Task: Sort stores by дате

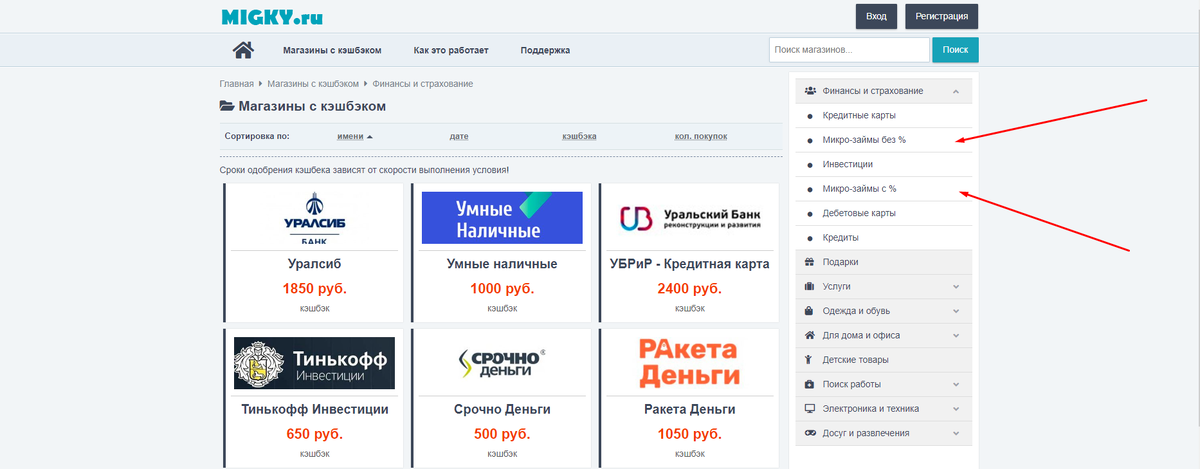Action: 459,136
